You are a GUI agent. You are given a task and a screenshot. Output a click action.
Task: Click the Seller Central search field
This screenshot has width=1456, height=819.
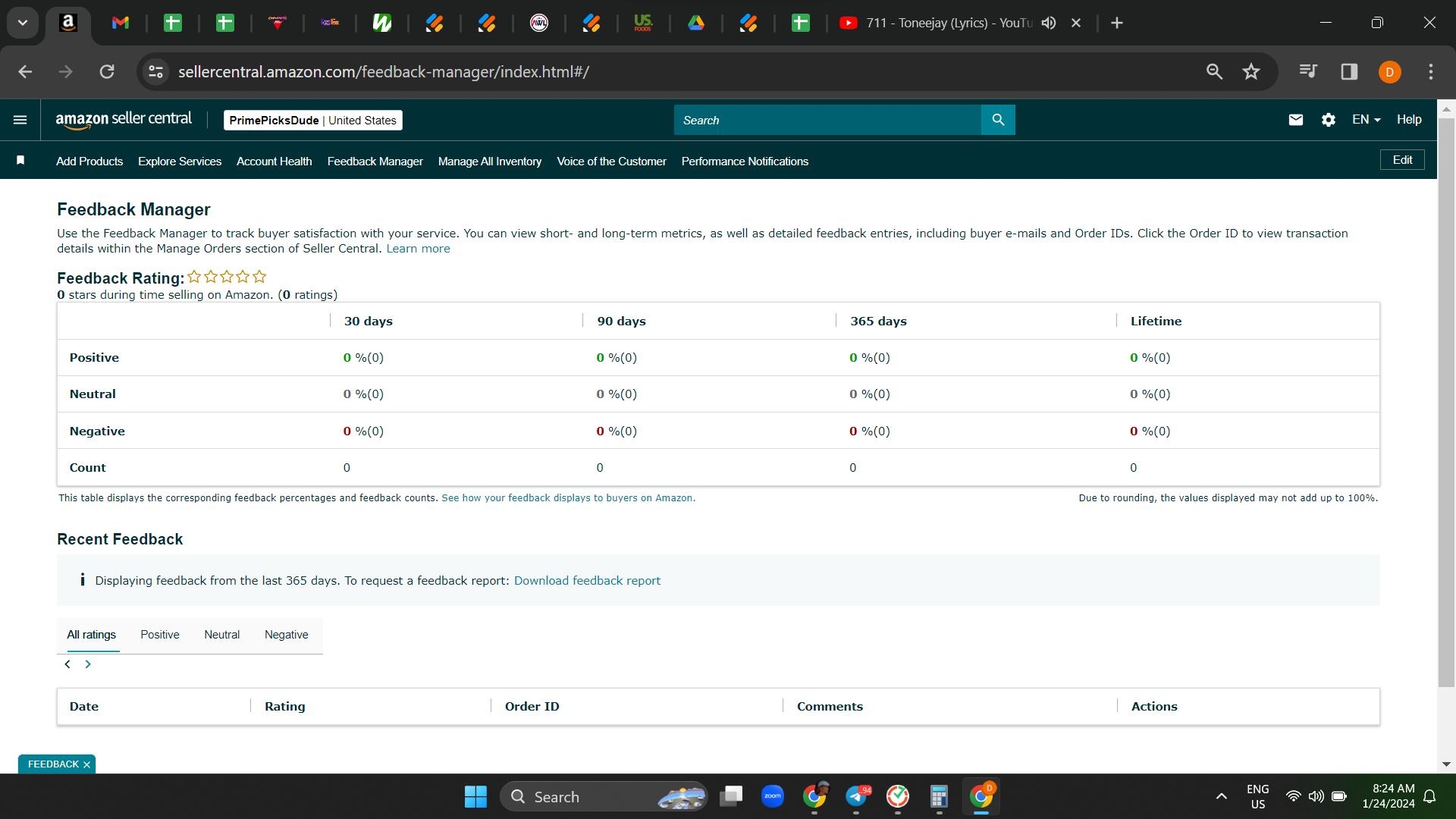[x=827, y=120]
